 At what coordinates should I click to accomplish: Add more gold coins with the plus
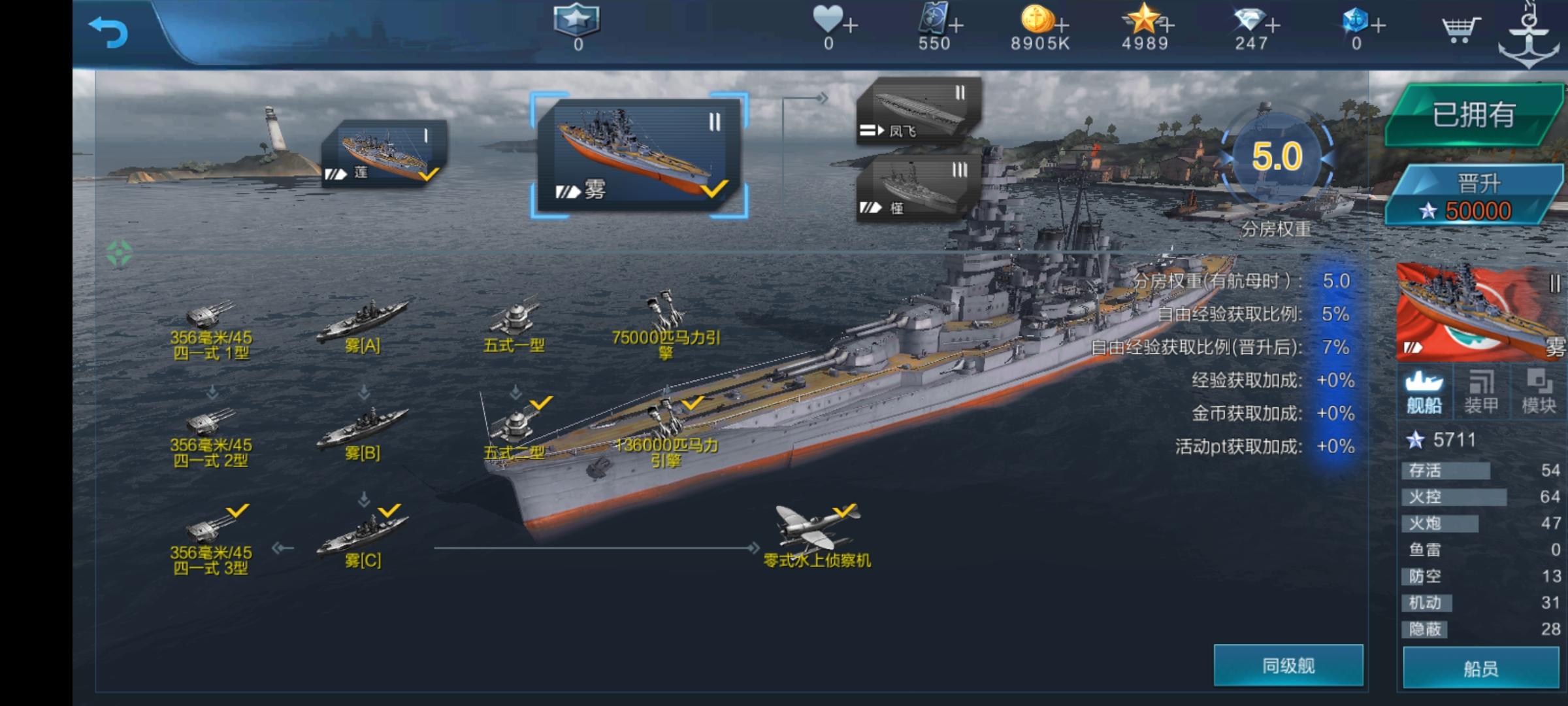(1062, 26)
